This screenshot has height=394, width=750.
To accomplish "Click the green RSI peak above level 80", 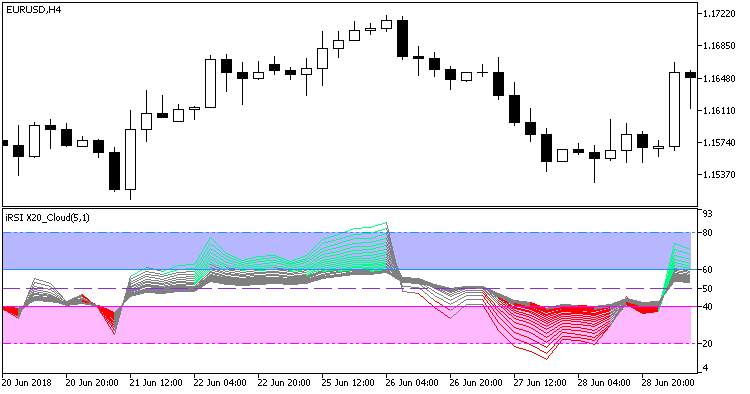I will [386, 224].
